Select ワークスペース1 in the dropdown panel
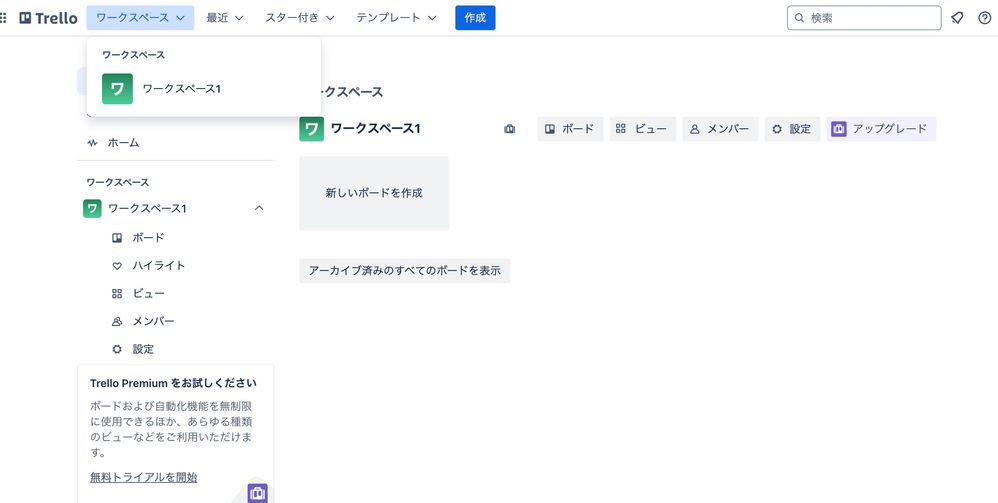The image size is (998, 503). (204, 89)
